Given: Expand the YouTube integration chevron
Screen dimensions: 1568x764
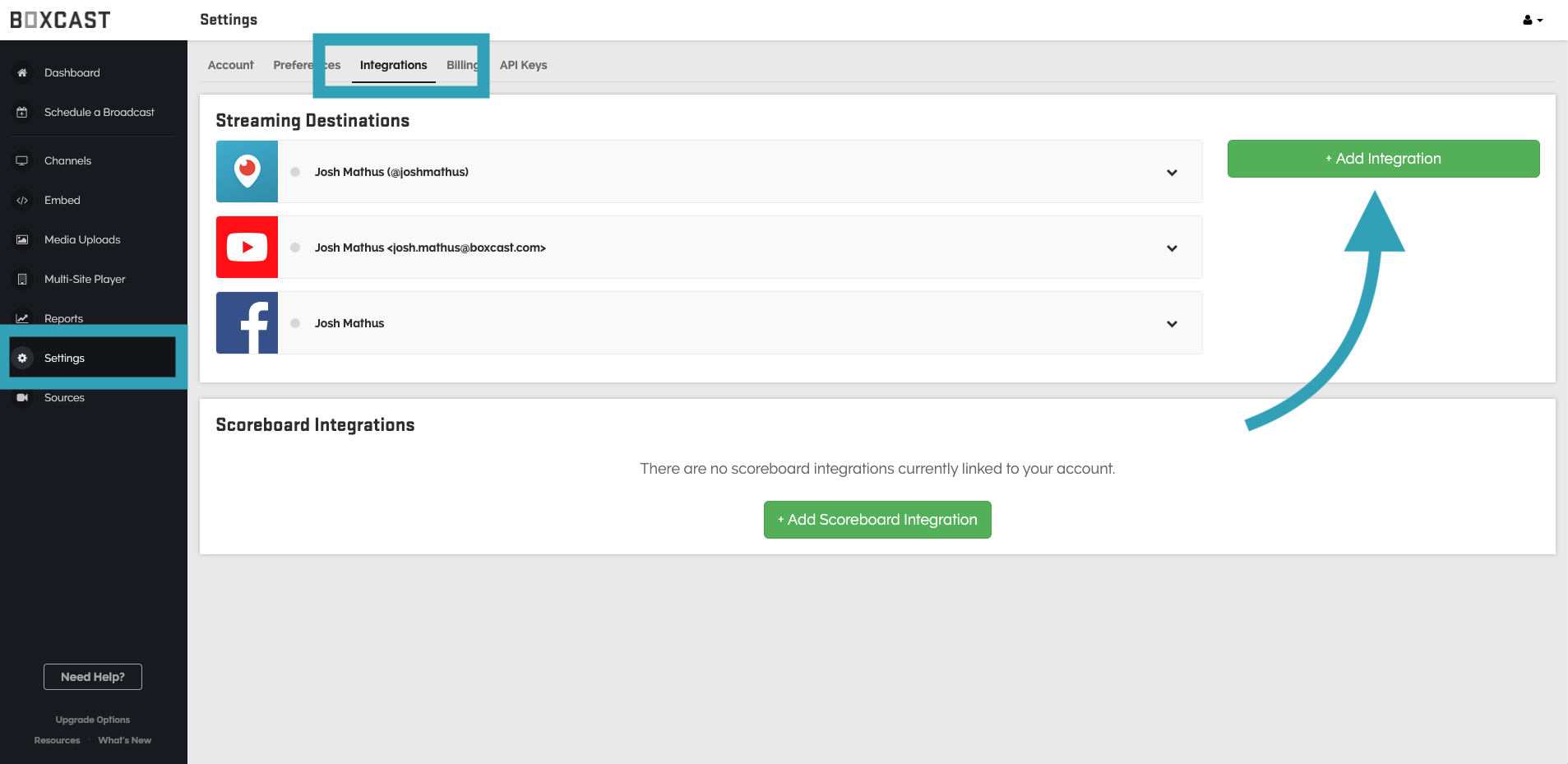Looking at the screenshot, I should 1172,248.
